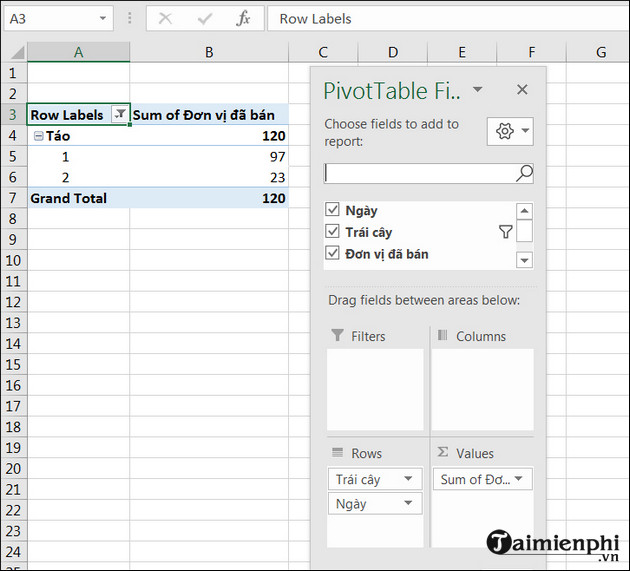Click the empty Filters area box
Image resolution: width=630 pixels, height=571 pixels.
[375, 389]
